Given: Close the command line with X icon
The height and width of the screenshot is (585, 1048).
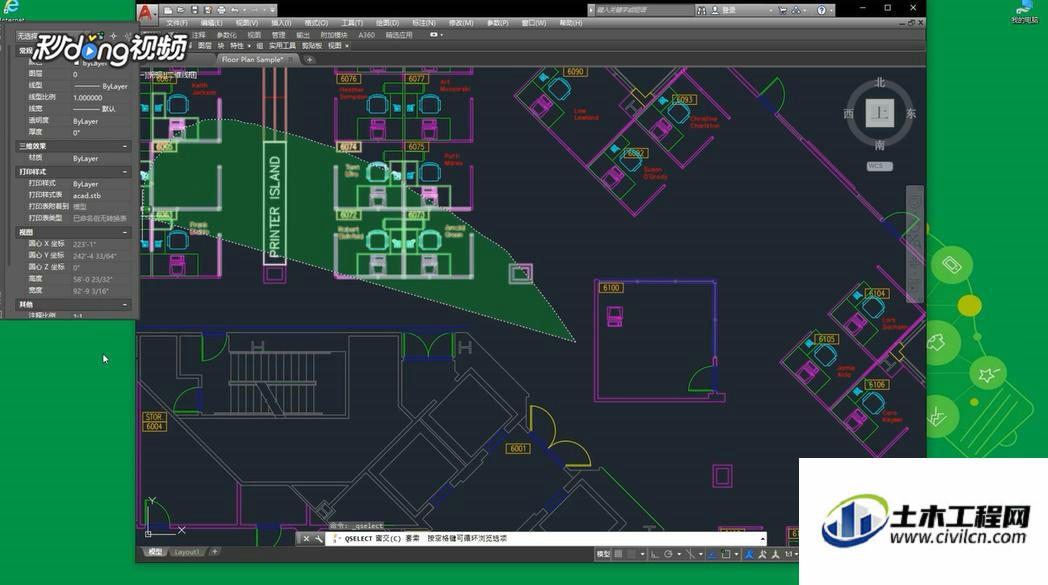Looking at the screenshot, I should click(x=307, y=539).
